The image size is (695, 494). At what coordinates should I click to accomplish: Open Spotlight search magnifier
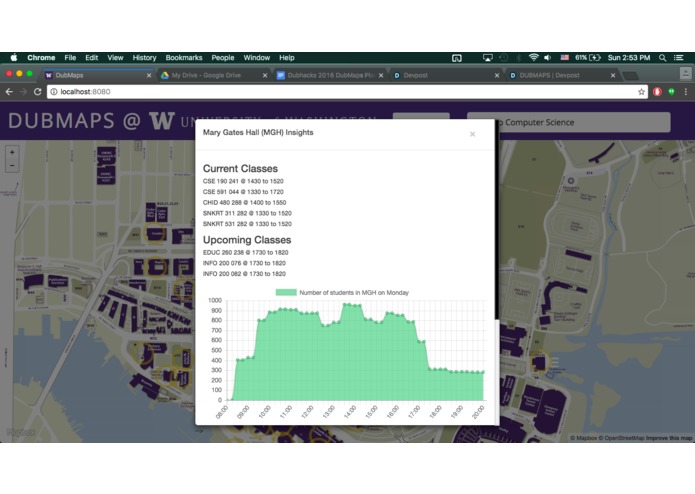(x=663, y=58)
